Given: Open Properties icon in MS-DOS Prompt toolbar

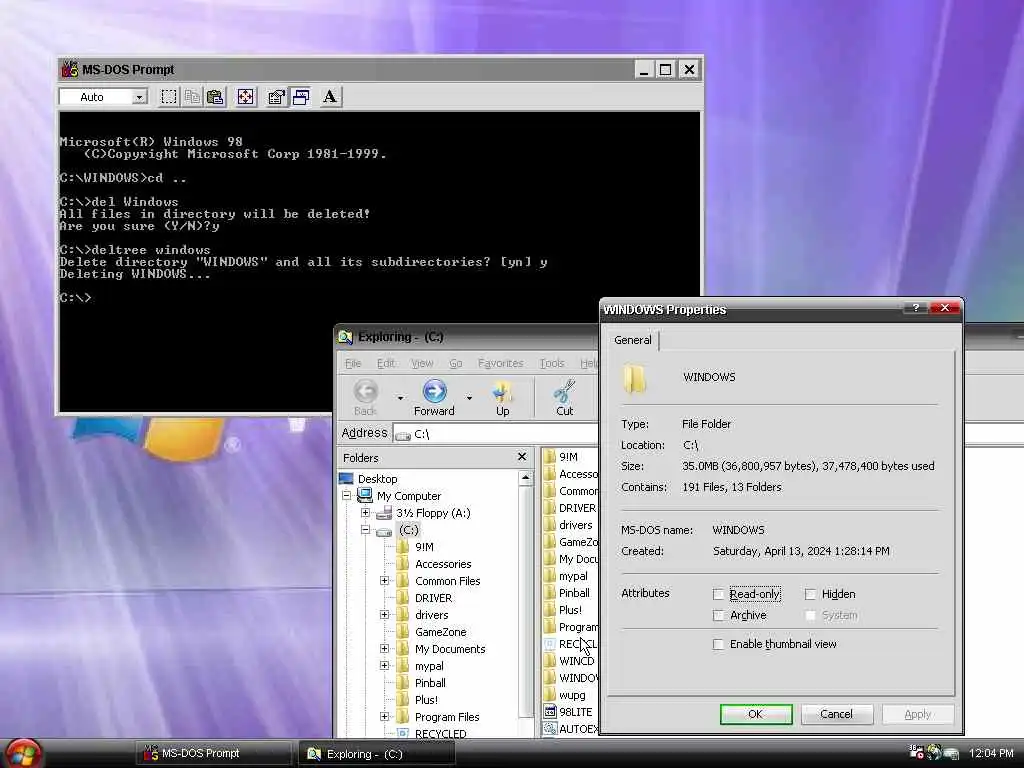Looking at the screenshot, I should 277,97.
